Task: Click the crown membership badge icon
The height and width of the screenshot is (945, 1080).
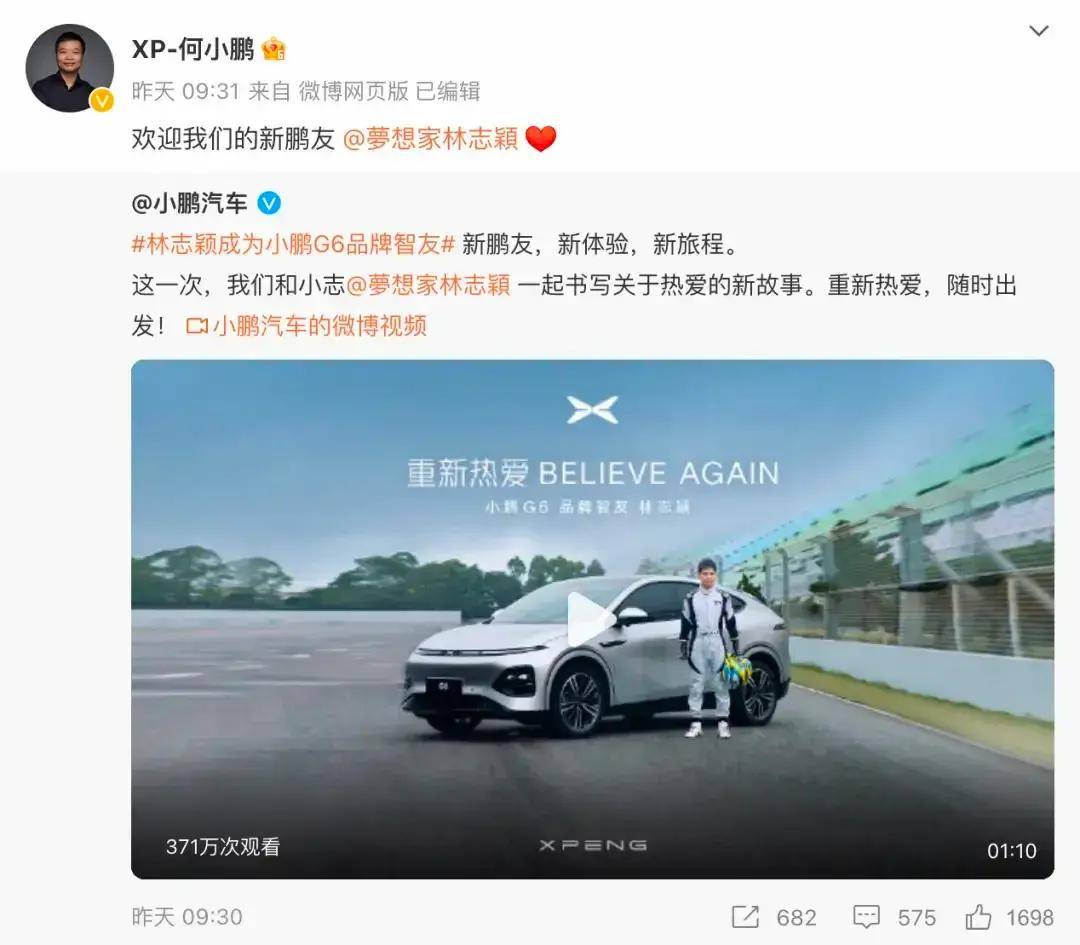Action: (x=273, y=49)
